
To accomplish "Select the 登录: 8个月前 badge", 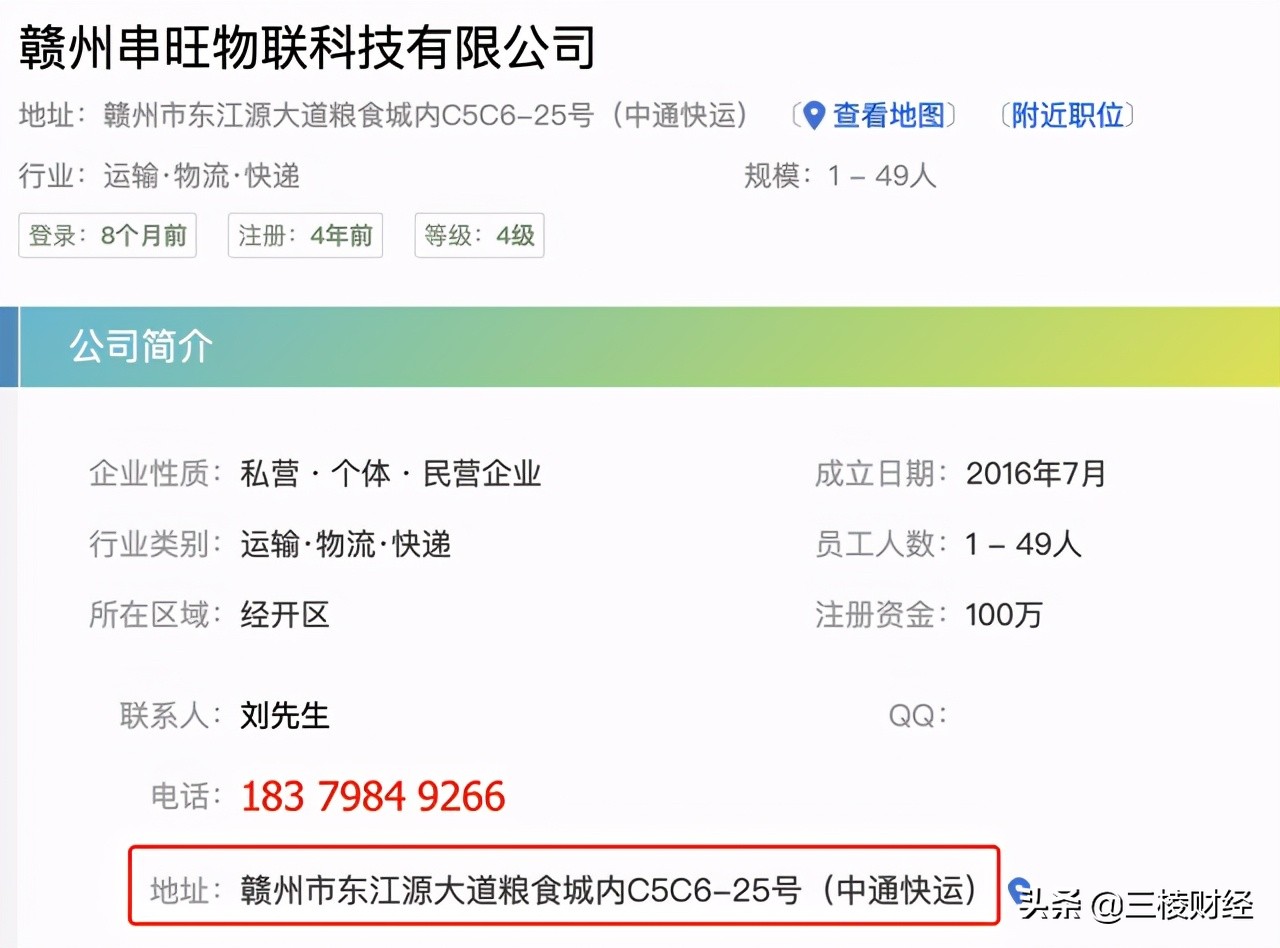I will click(x=107, y=236).
